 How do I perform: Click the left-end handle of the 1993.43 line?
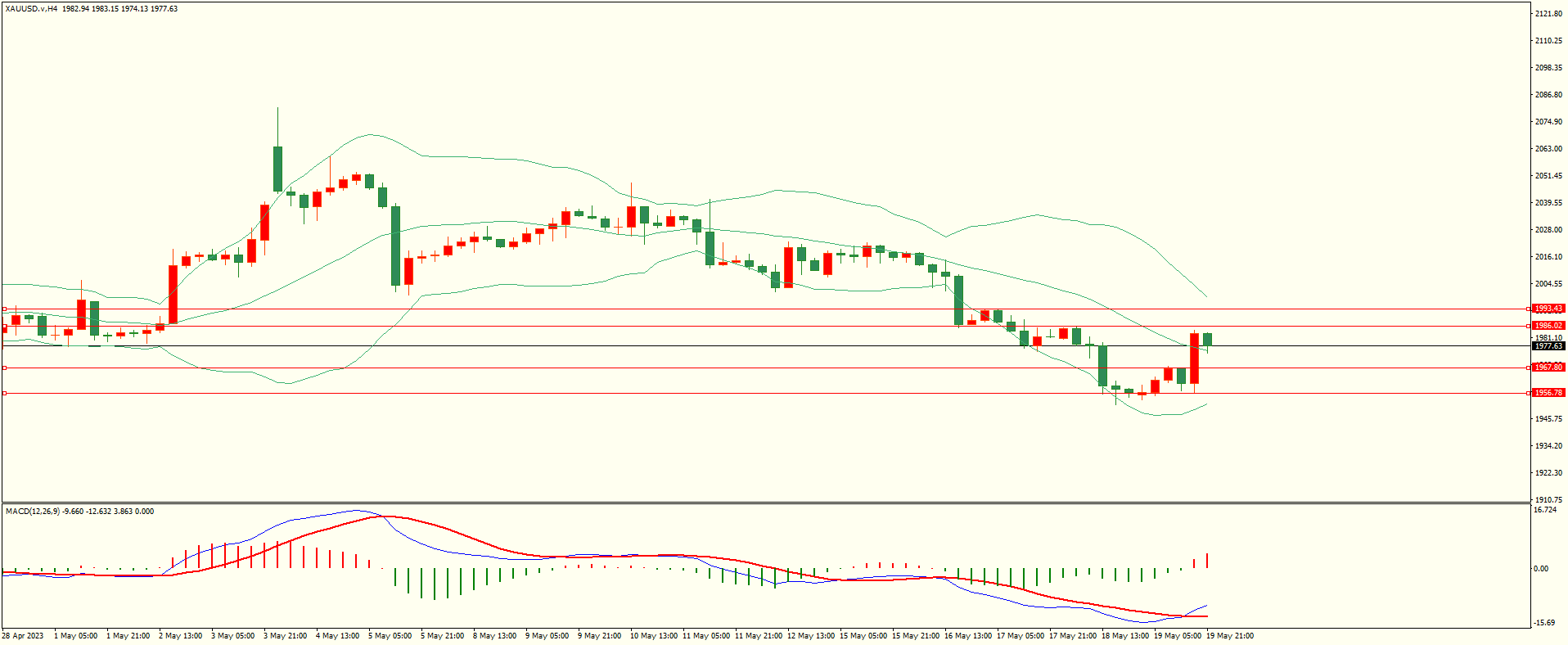(x=4, y=309)
